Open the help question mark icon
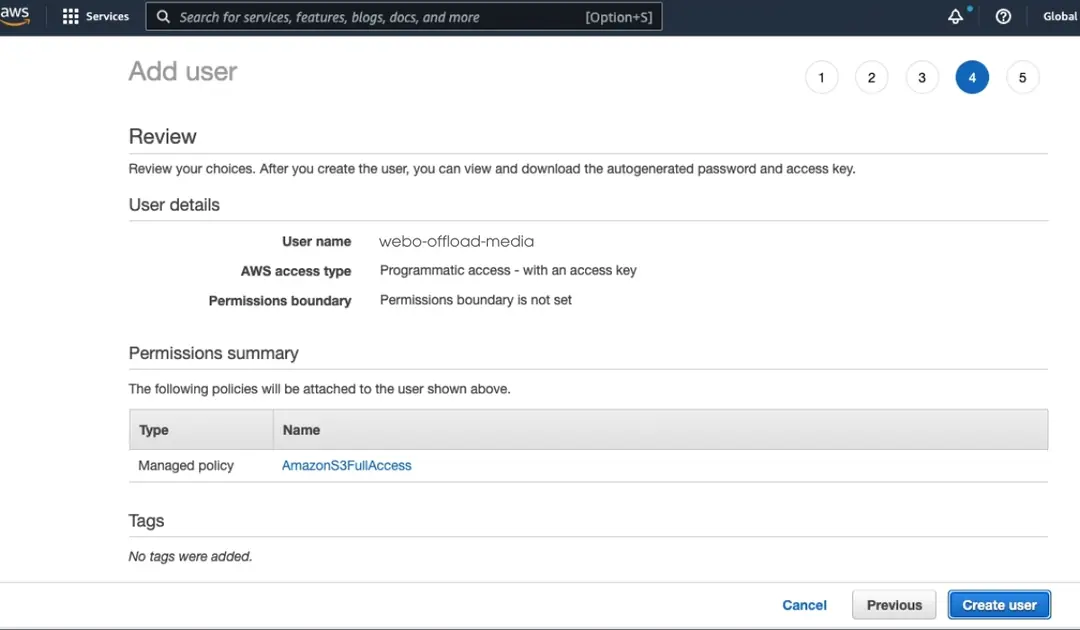 [x=1003, y=17]
